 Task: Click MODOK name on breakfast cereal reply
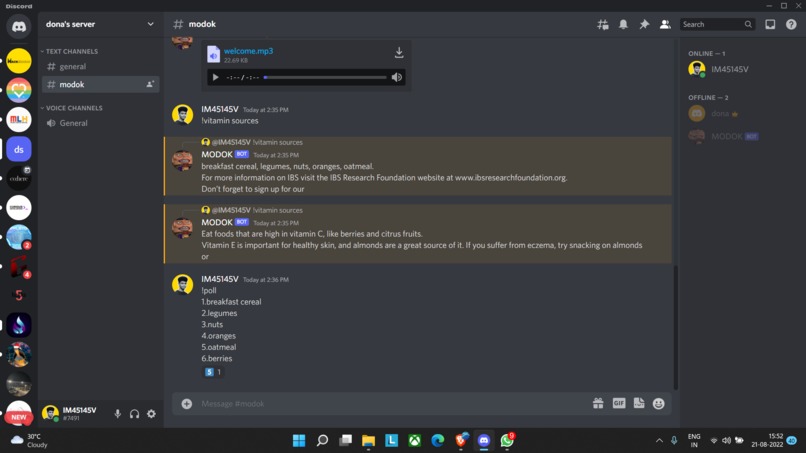(x=217, y=154)
